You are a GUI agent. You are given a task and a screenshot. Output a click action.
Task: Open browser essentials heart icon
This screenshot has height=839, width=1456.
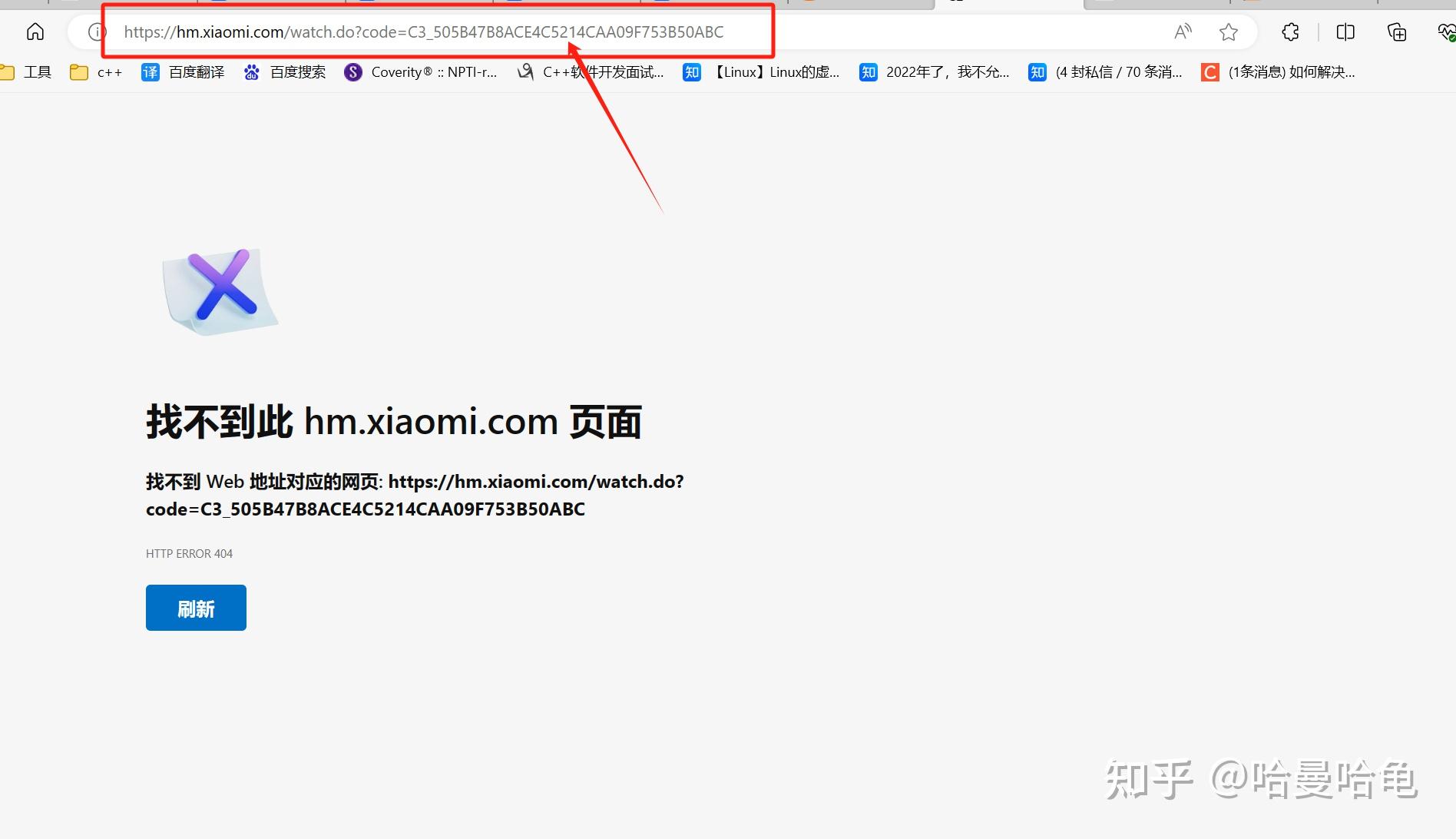[x=1446, y=32]
